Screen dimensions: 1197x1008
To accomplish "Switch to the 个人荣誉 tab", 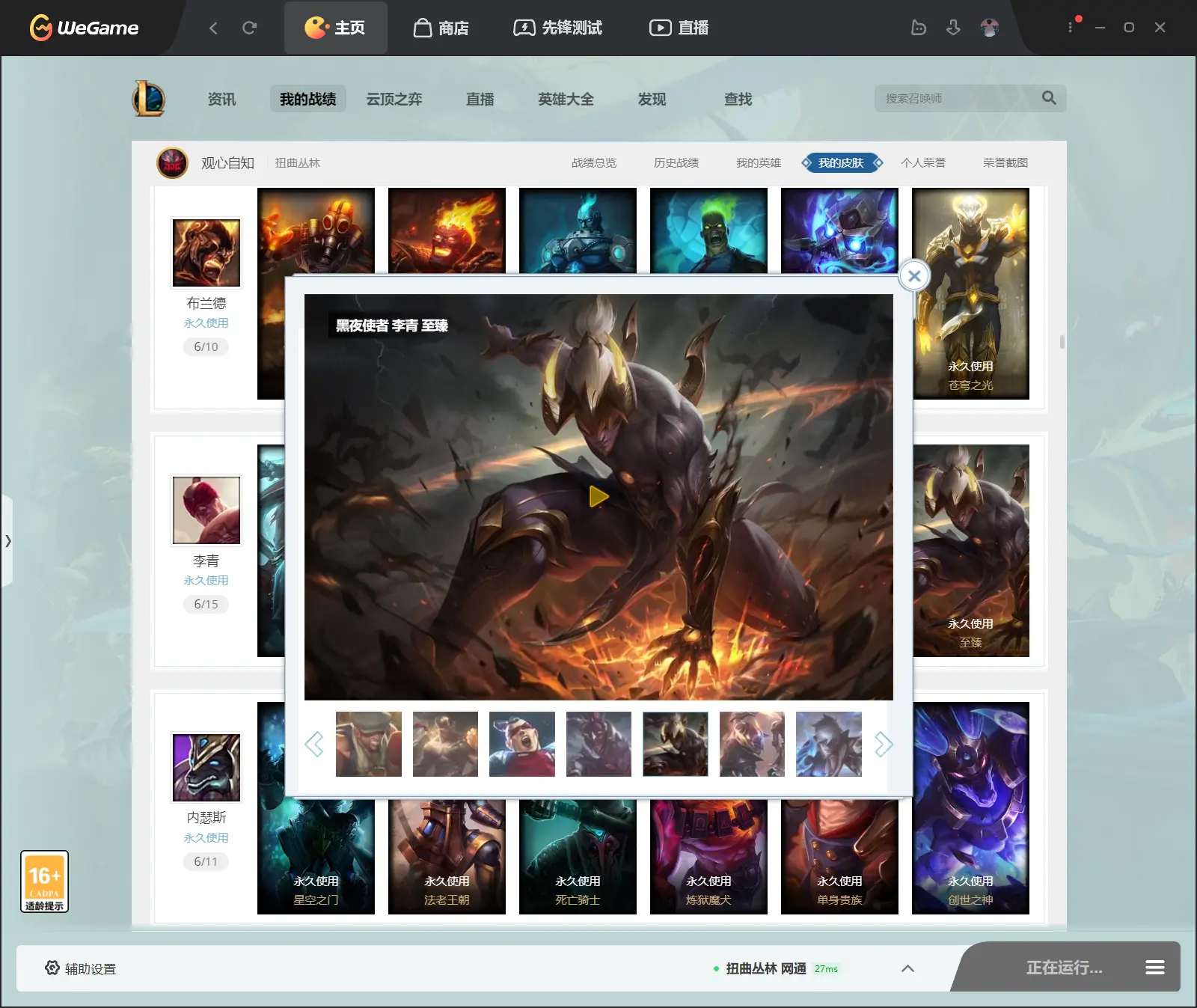I will pos(923,162).
